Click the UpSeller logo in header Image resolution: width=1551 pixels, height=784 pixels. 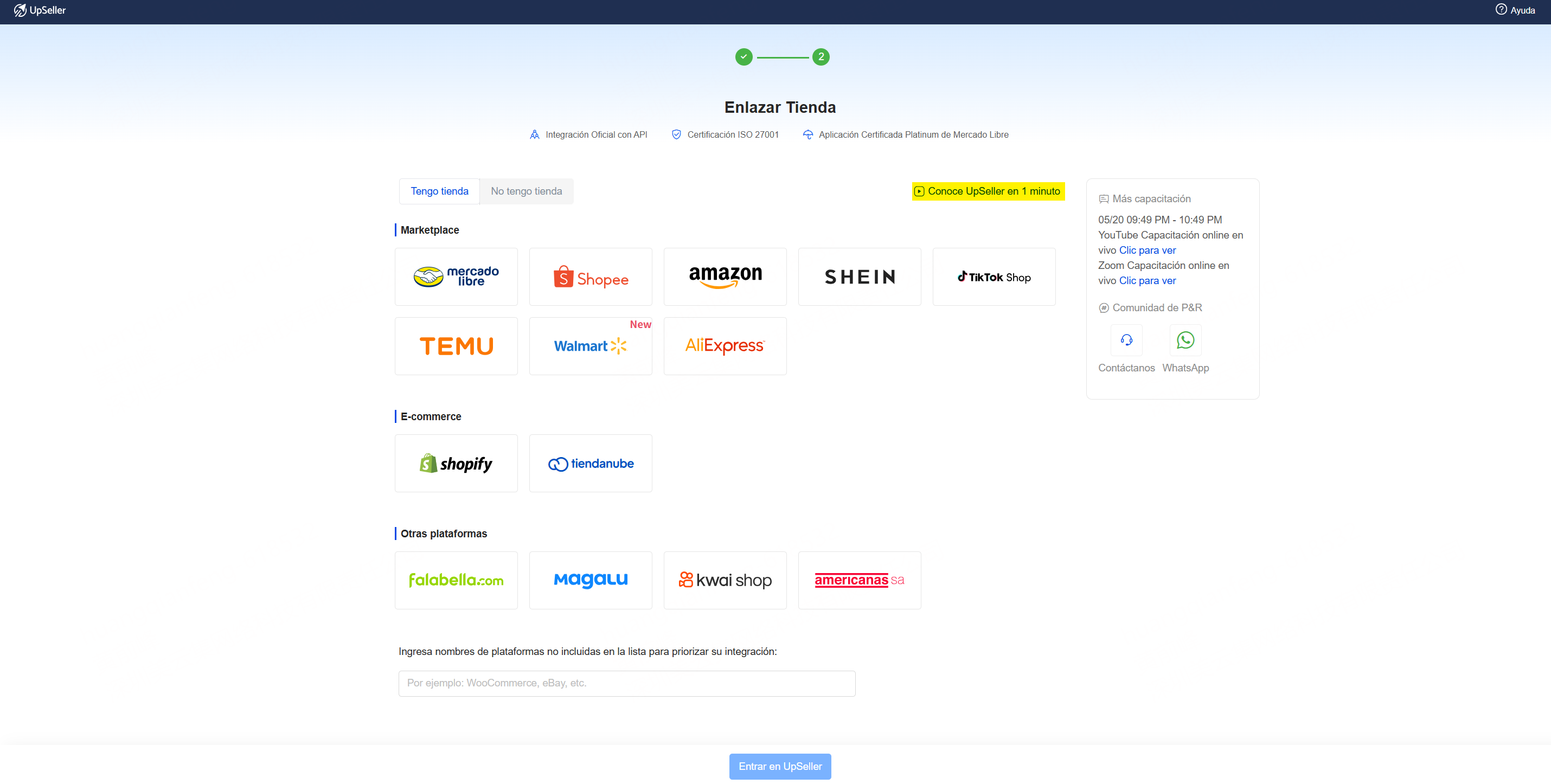(40, 10)
